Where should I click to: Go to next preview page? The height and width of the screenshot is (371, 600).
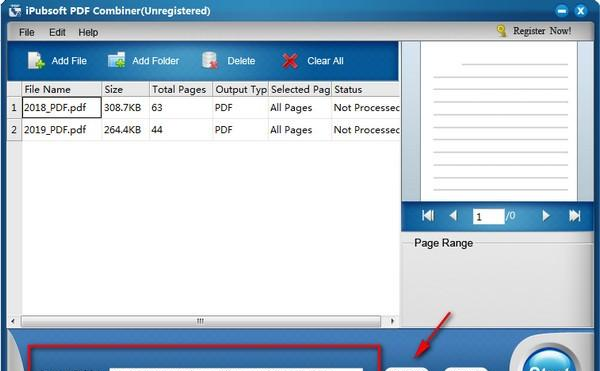pos(546,216)
